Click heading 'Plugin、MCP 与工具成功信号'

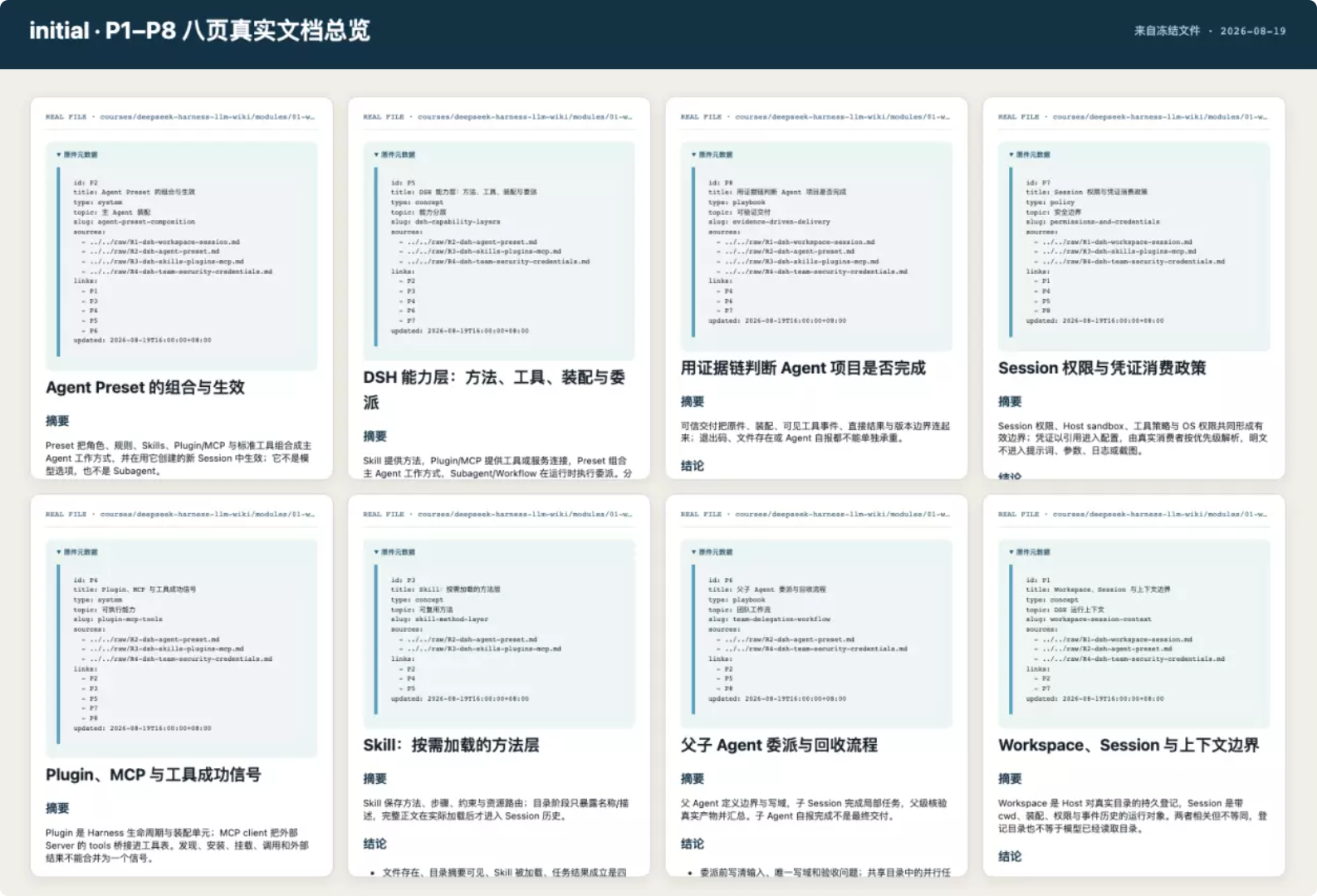[154, 775]
